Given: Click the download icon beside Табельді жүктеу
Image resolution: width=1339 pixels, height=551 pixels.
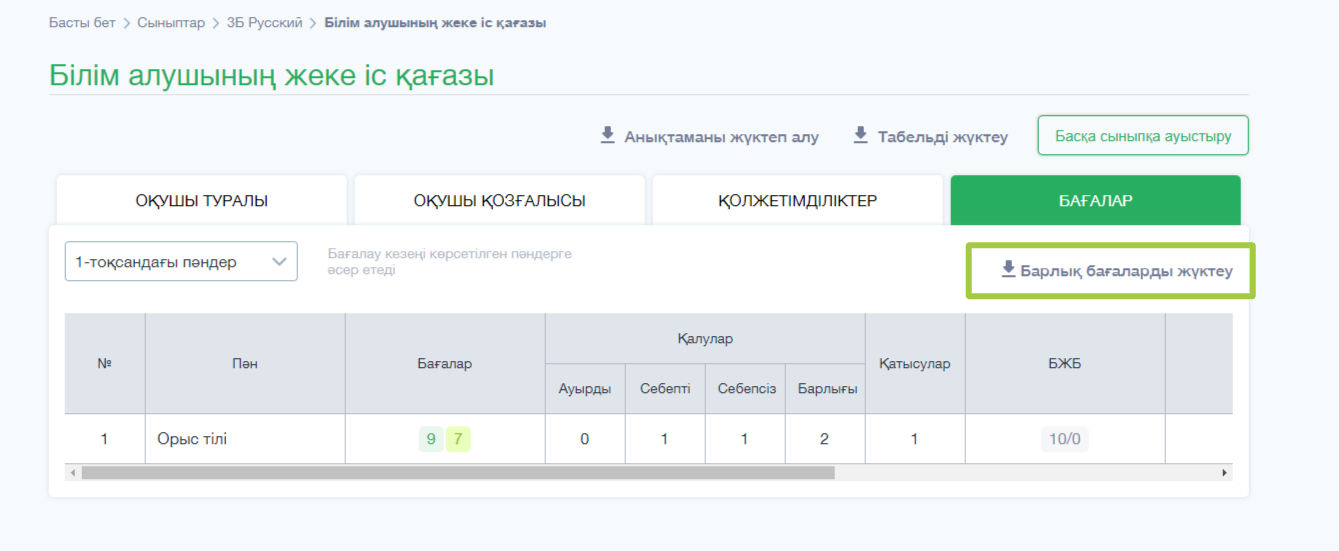Looking at the screenshot, I should [x=860, y=135].
